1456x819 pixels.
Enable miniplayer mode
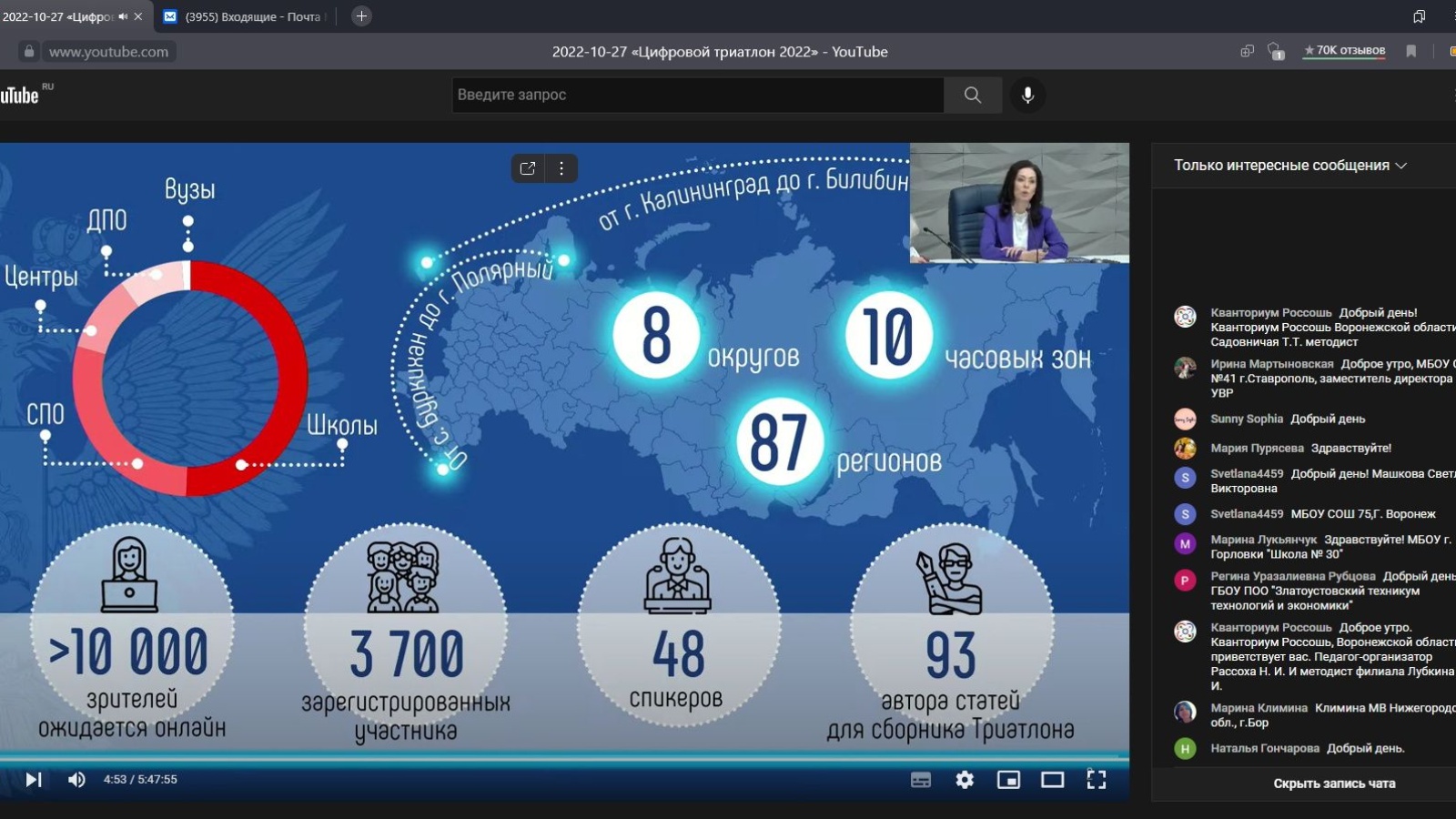tap(1008, 780)
